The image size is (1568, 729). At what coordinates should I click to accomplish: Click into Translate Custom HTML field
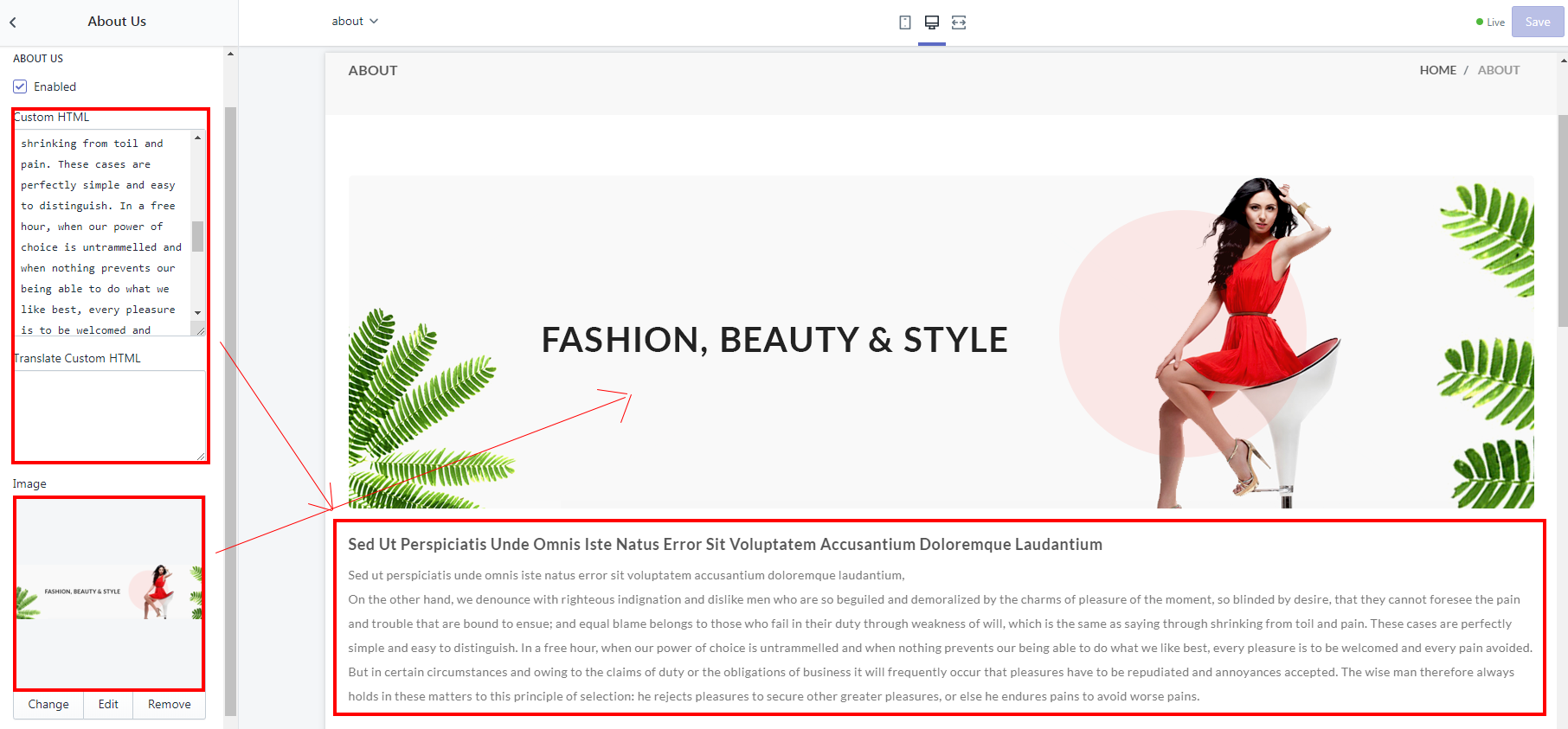[109, 415]
